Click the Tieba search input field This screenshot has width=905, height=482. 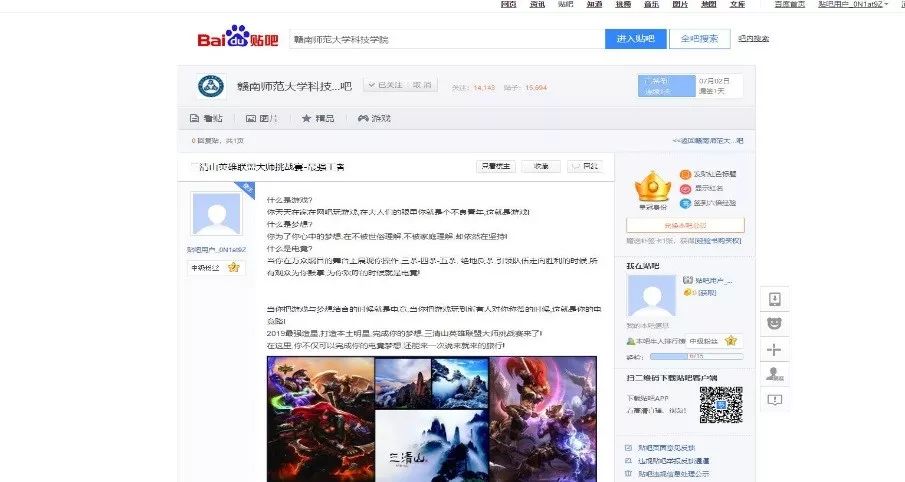click(447, 39)
